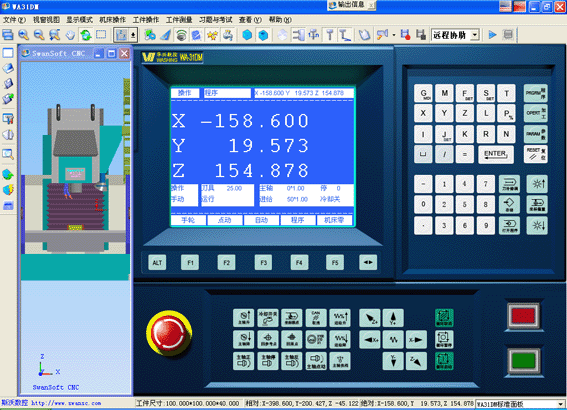The image size is (567, 410).
Task: Select the dashed rectangle selection tool
Action: tap(101, 35)
